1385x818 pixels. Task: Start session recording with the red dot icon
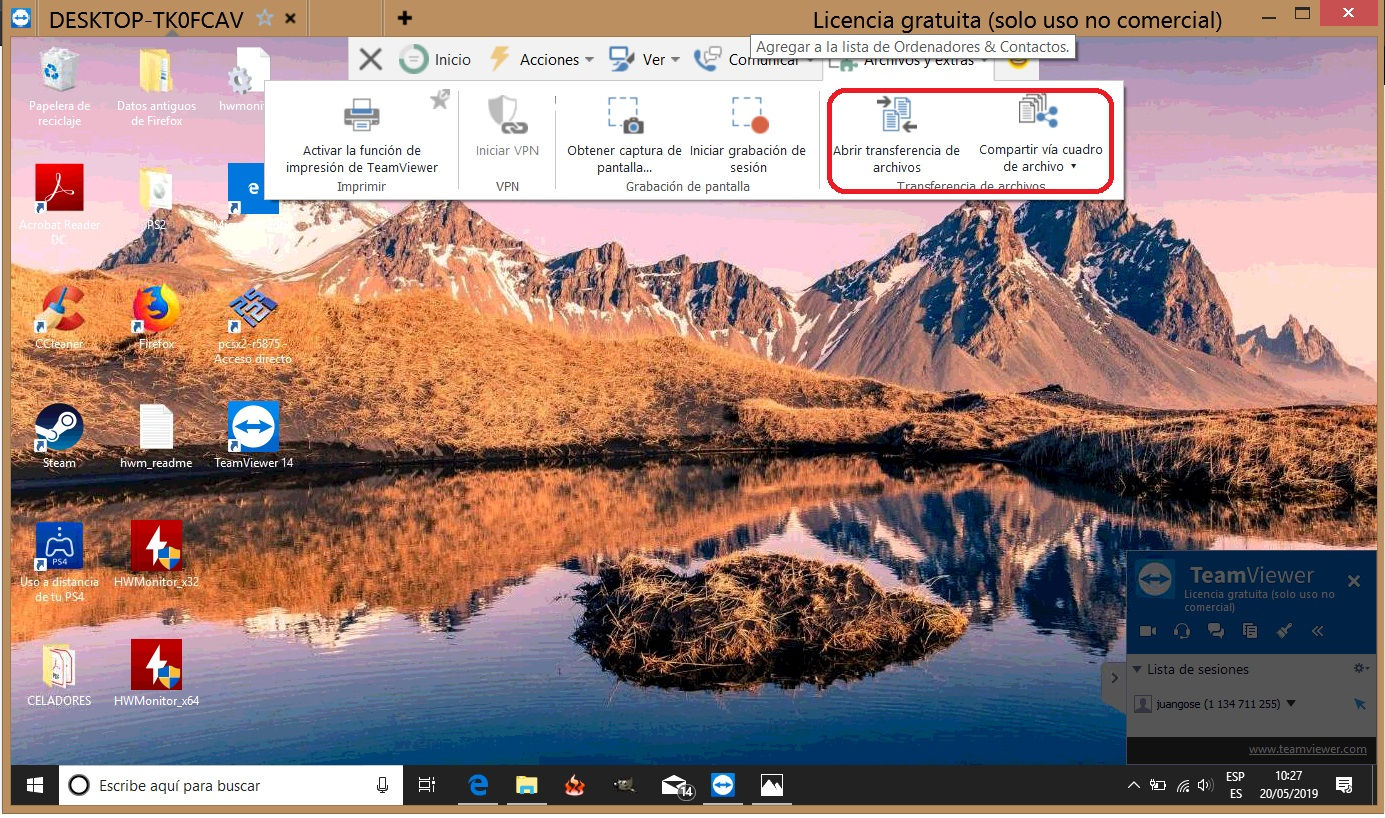point(748,115)
